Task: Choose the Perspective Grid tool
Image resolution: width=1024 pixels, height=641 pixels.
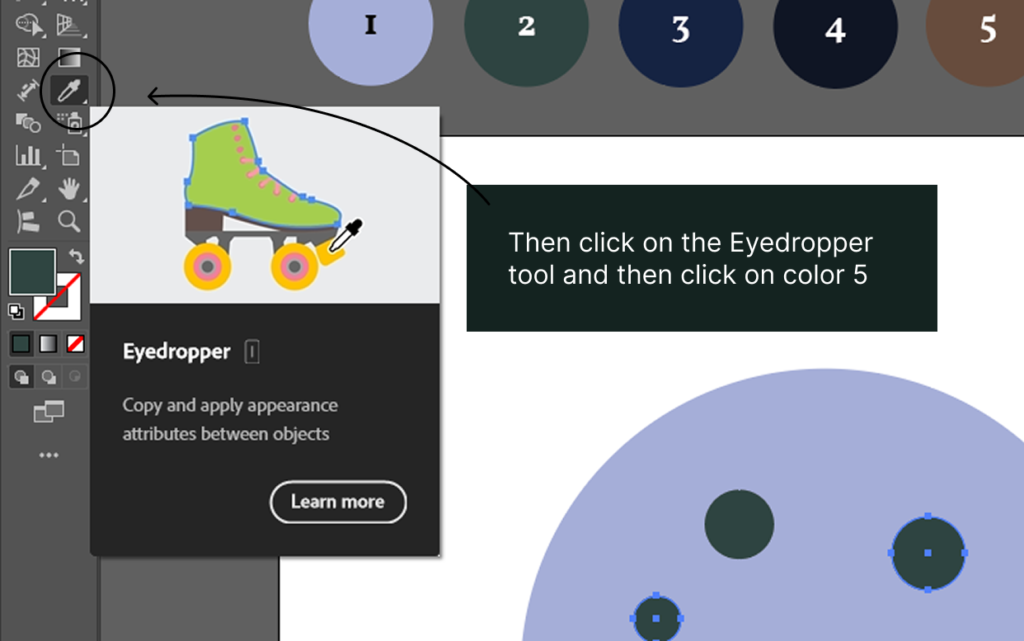Action: (69, 25)
